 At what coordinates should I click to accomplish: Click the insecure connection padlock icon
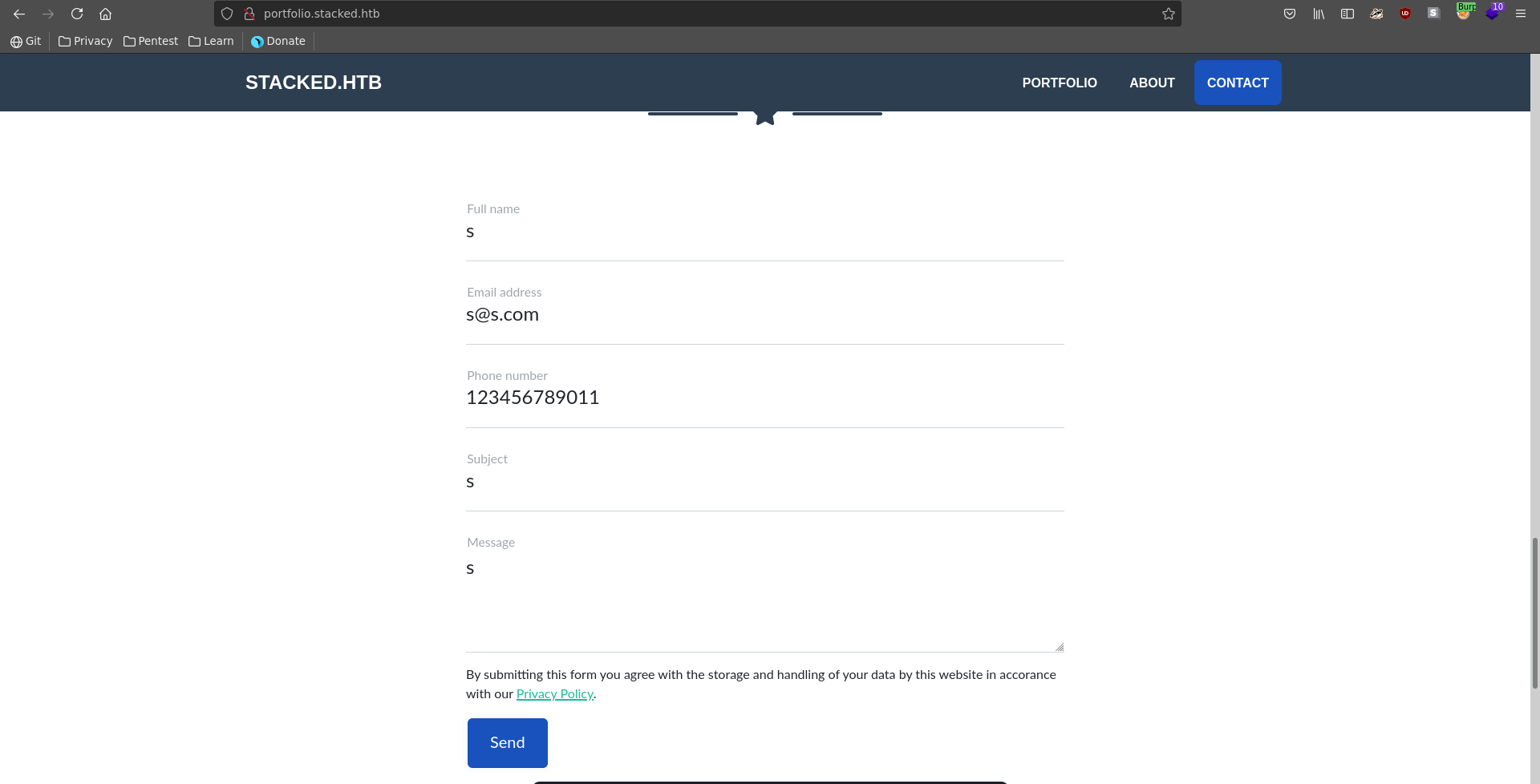click(249, 14)
